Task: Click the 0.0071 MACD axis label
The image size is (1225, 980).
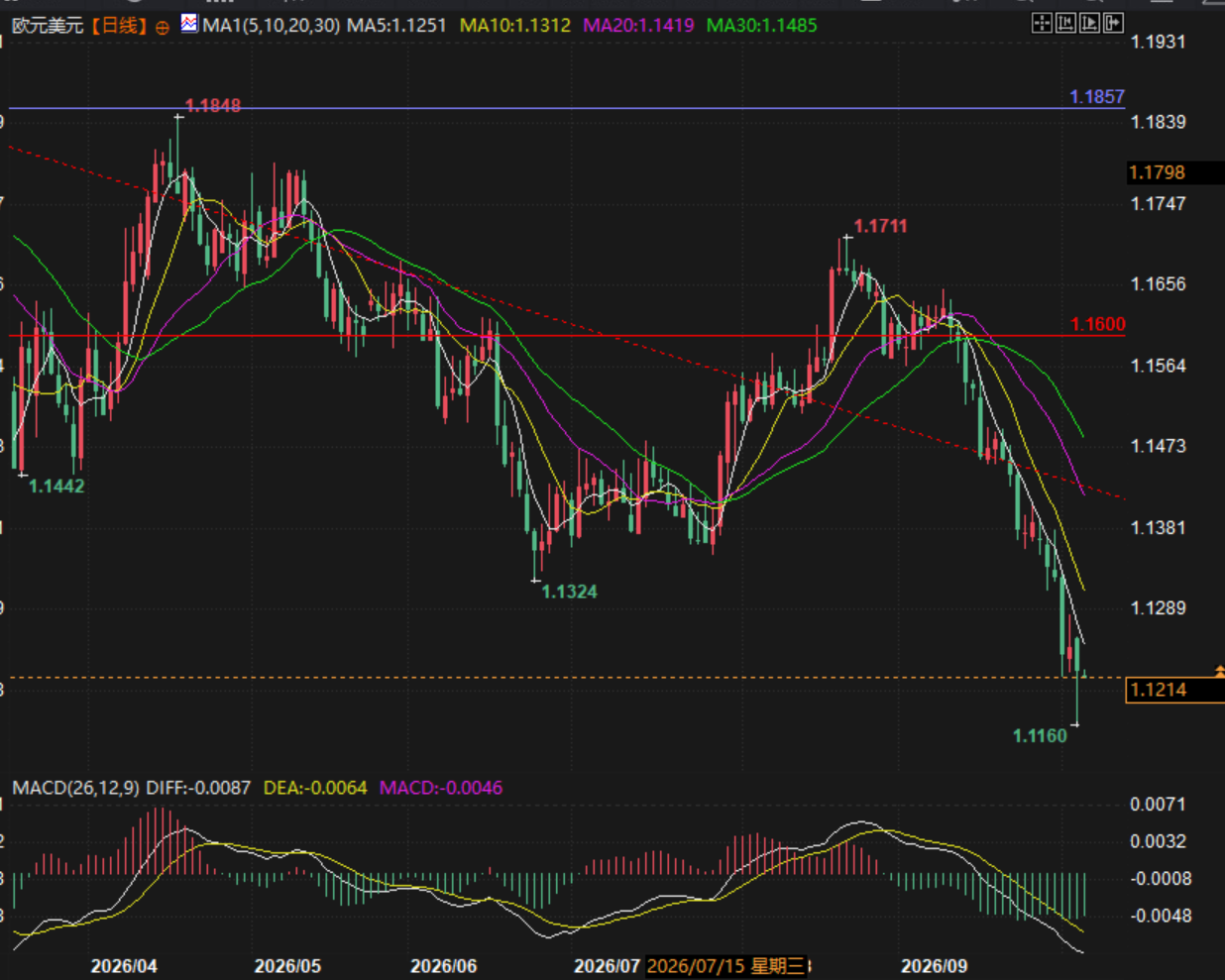Action: click(1158, 804)
